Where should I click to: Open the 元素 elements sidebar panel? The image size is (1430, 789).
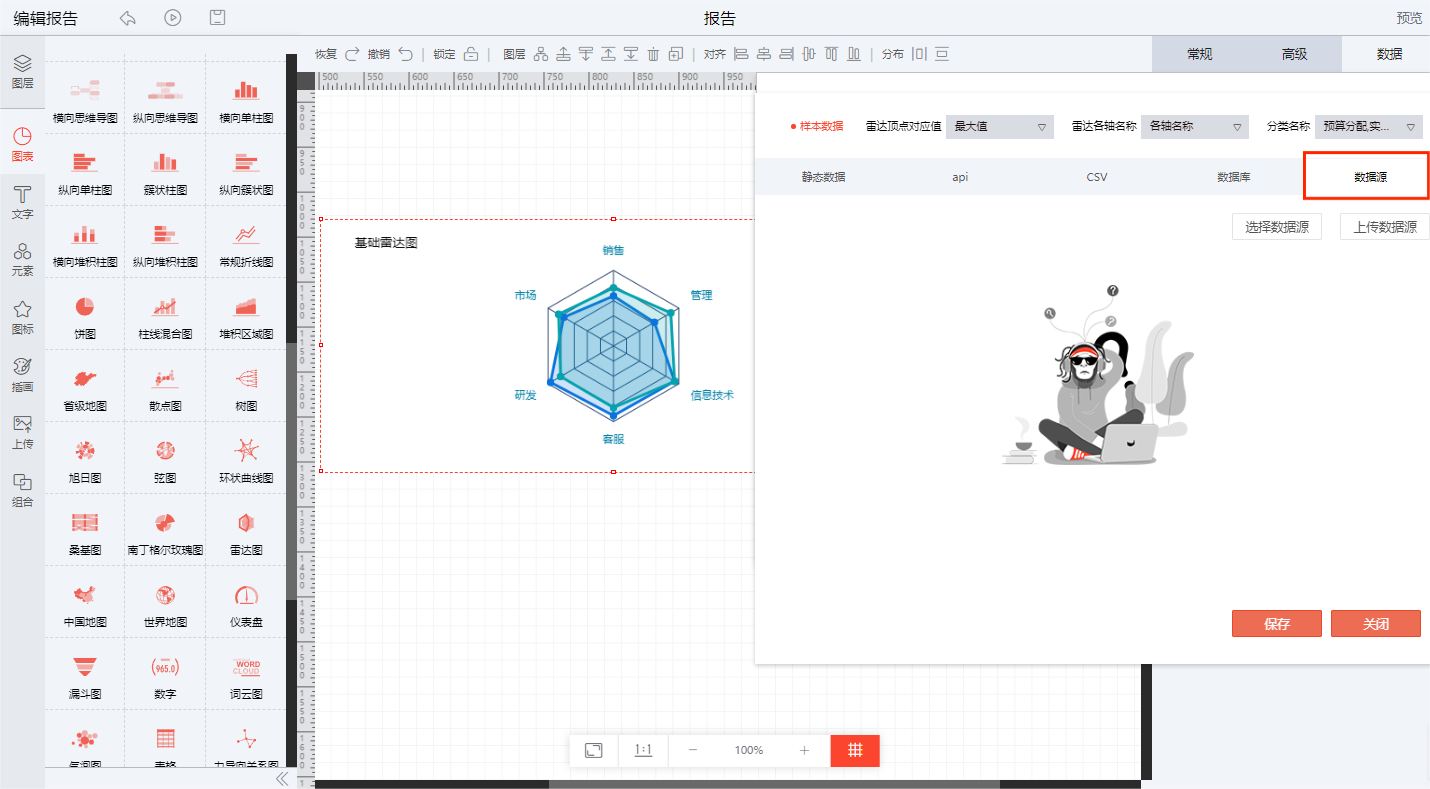click(22, 259)
